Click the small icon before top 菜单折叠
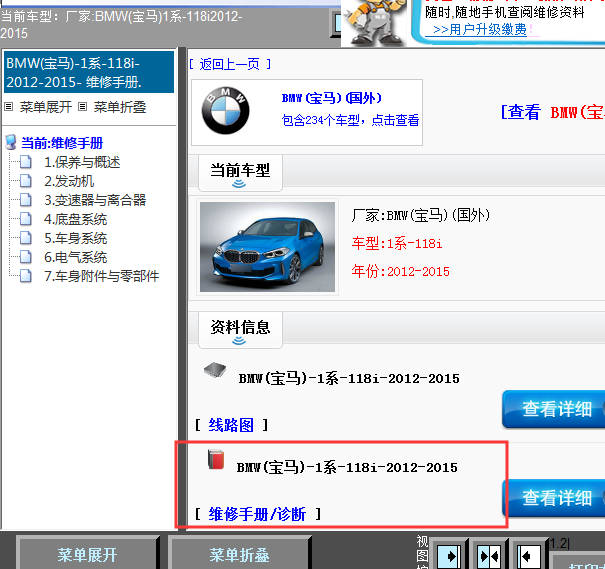605x569 pixels. 83,107
